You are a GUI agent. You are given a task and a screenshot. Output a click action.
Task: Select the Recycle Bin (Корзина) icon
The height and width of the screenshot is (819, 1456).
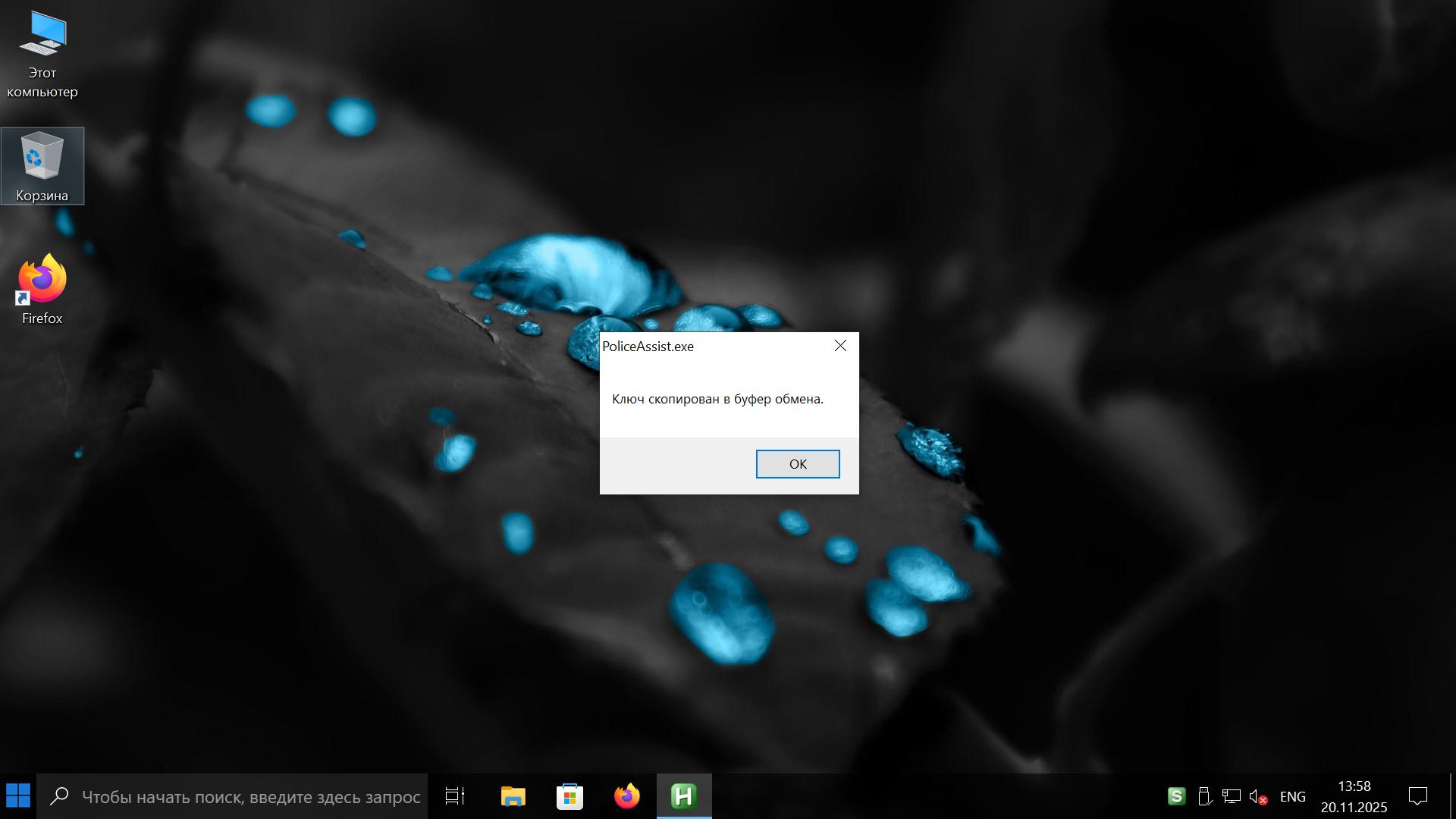point(42,165)
